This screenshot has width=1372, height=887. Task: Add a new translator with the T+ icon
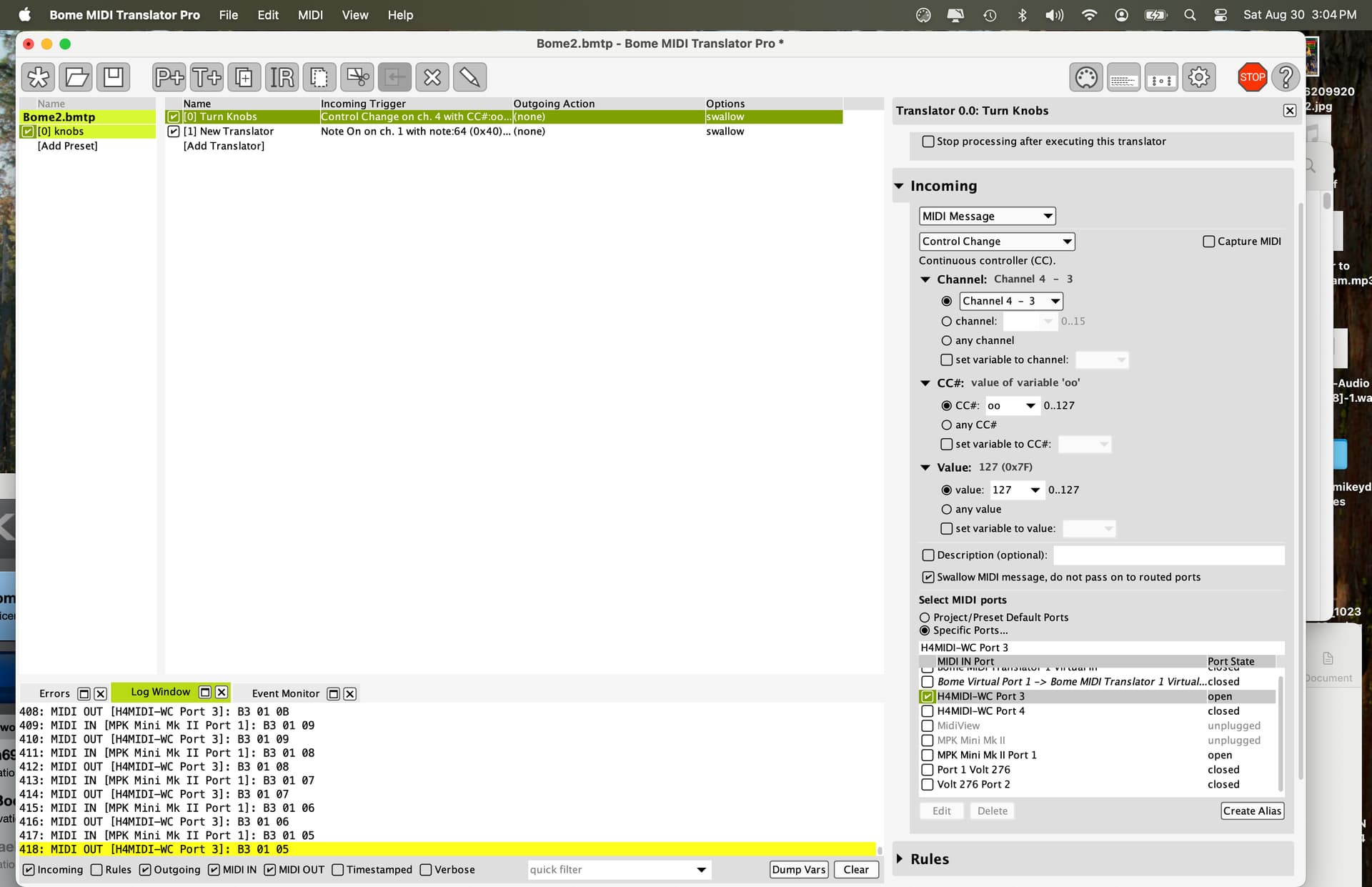[x=207, y=77]
